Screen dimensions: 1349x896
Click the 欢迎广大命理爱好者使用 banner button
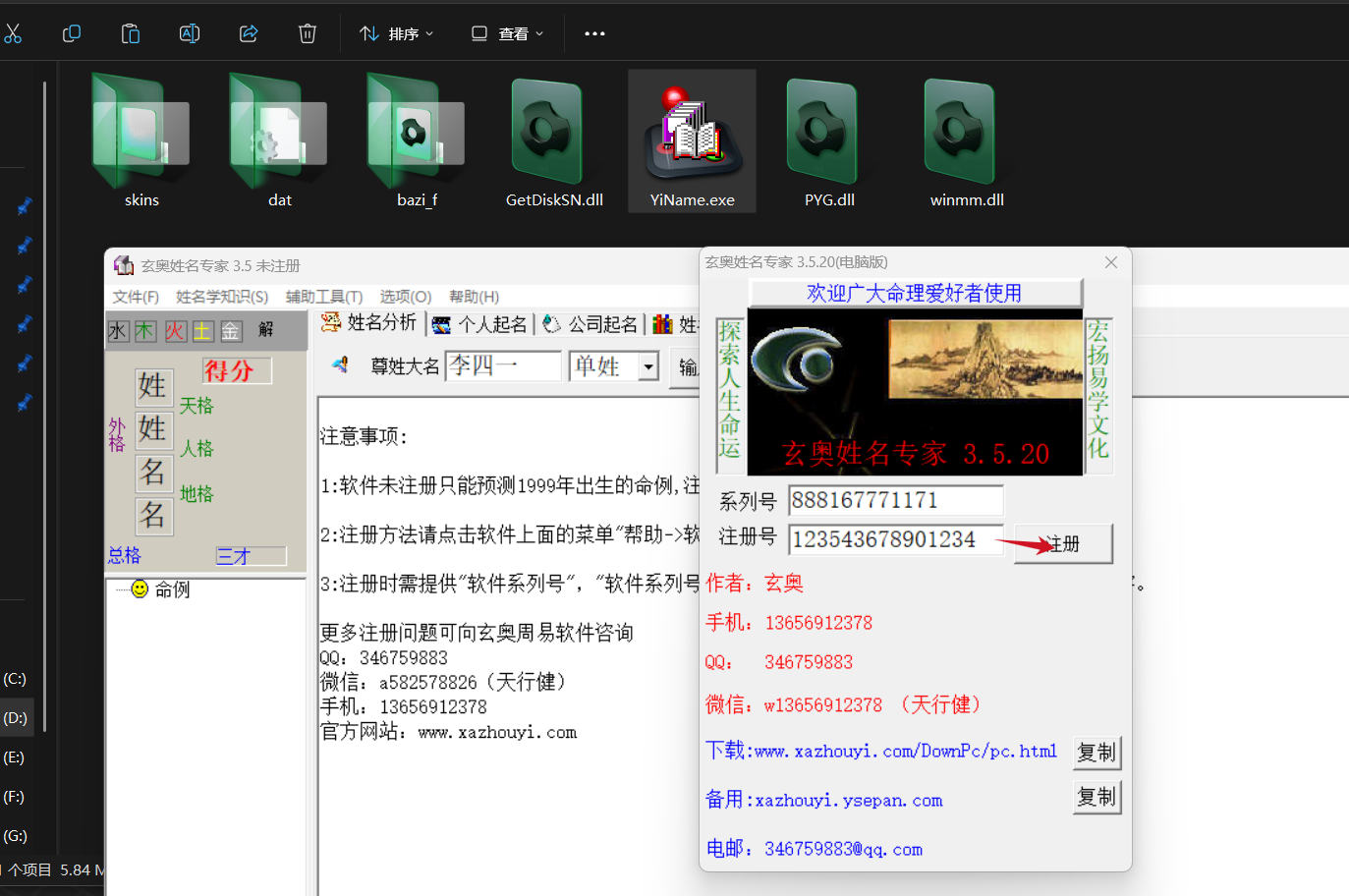[915, 293]
